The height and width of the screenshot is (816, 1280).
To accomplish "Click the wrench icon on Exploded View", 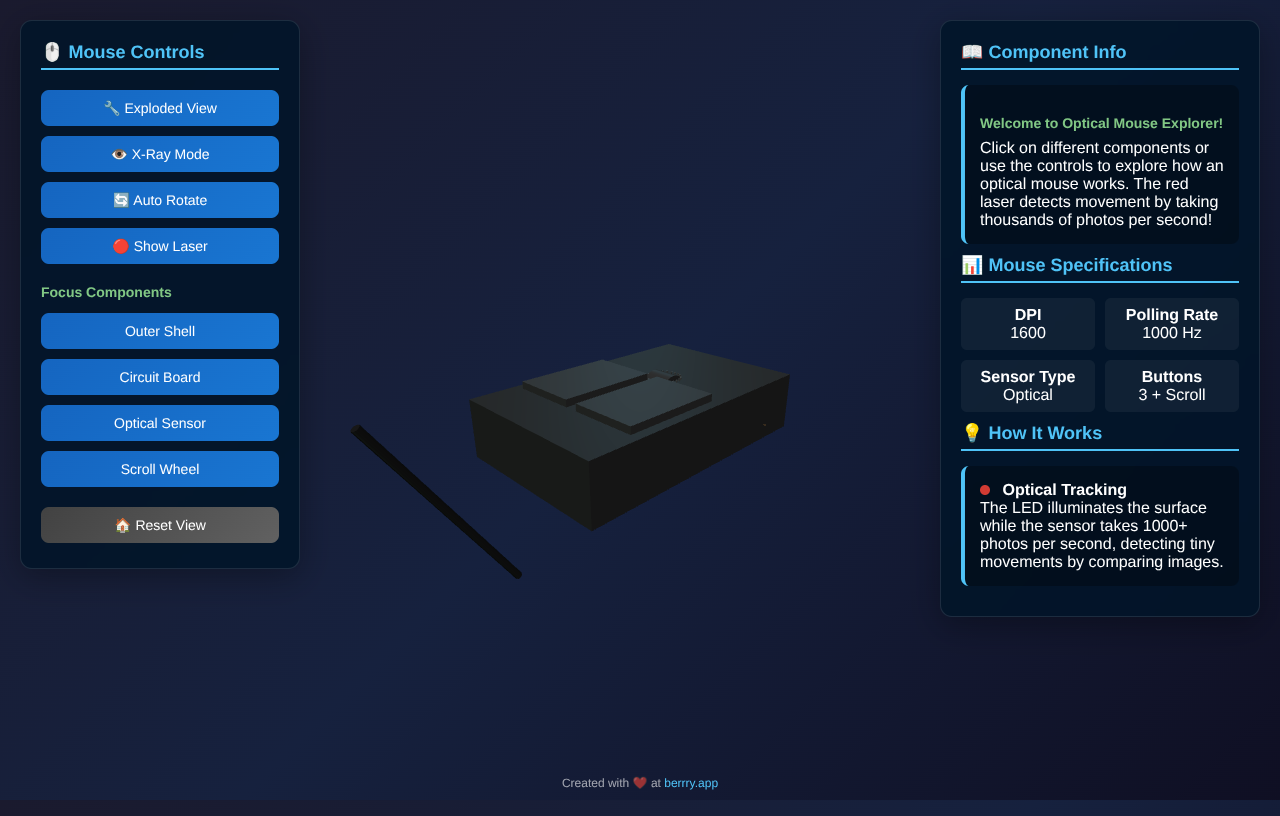I will (x=111, y=107).
